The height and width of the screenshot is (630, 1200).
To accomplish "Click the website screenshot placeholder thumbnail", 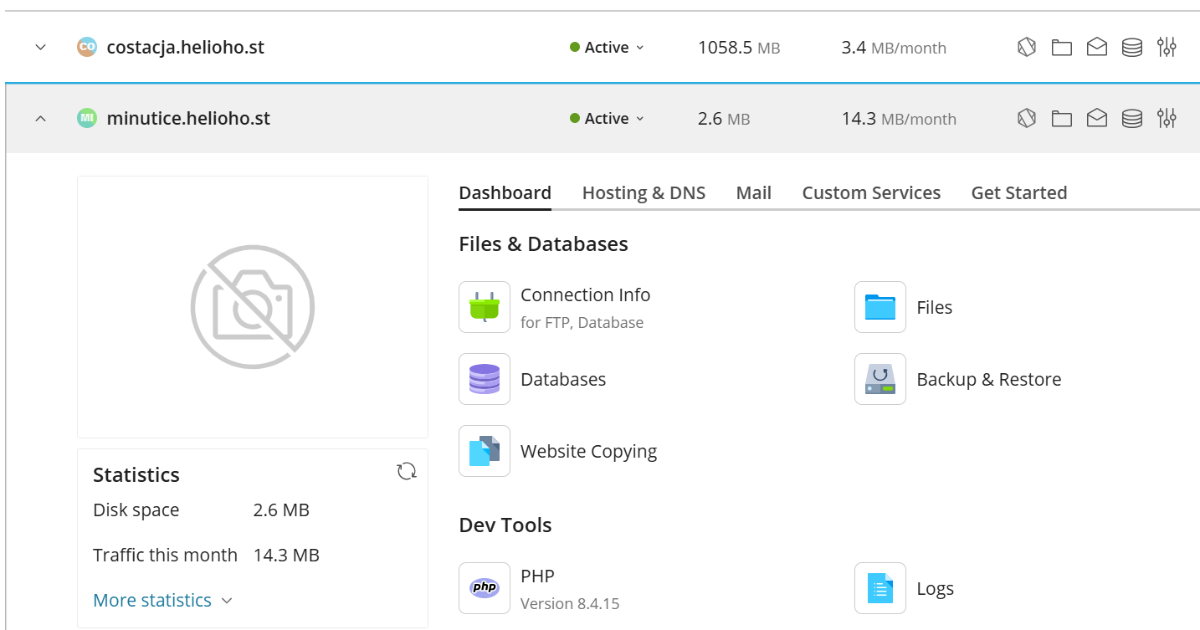I will click(x=252, y=307).
